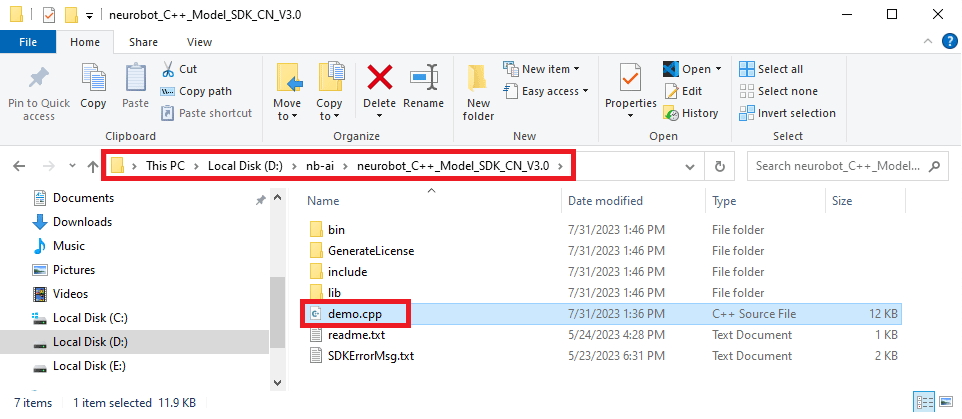Click the Rename ribbon button
The height and width of the screenshot is (419, 962).
click(423, 88)
